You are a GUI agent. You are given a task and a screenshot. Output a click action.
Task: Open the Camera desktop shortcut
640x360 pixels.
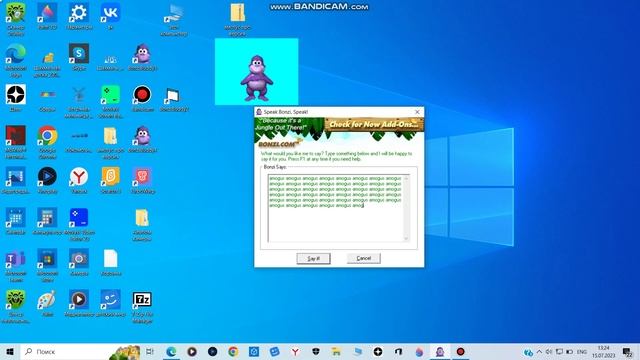[x=79, y=262]
